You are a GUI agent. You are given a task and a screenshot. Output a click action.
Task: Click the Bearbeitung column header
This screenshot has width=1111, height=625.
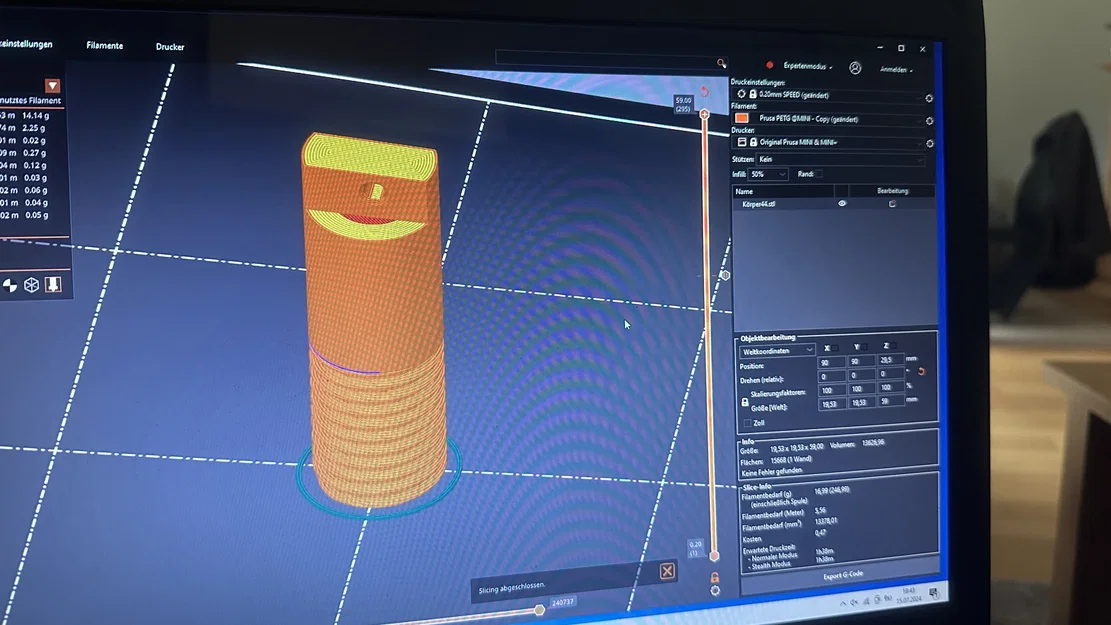coord(892,191)
